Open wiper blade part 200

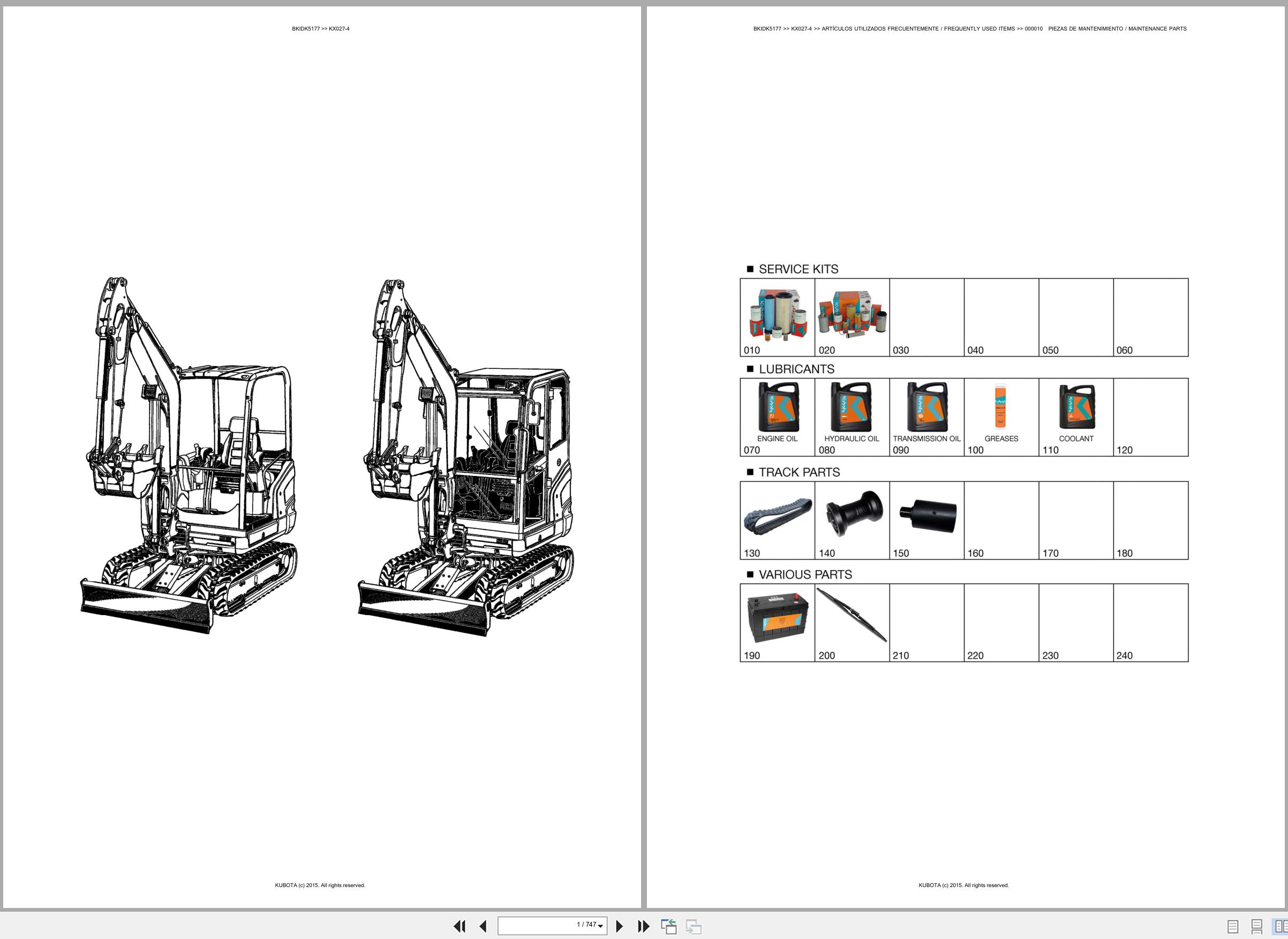852,623
